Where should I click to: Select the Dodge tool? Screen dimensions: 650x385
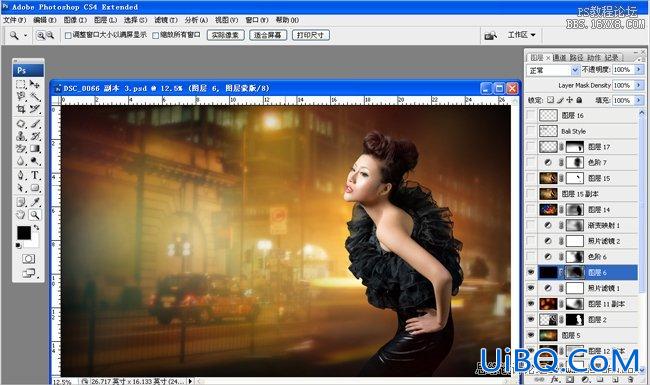click(35, 161)
